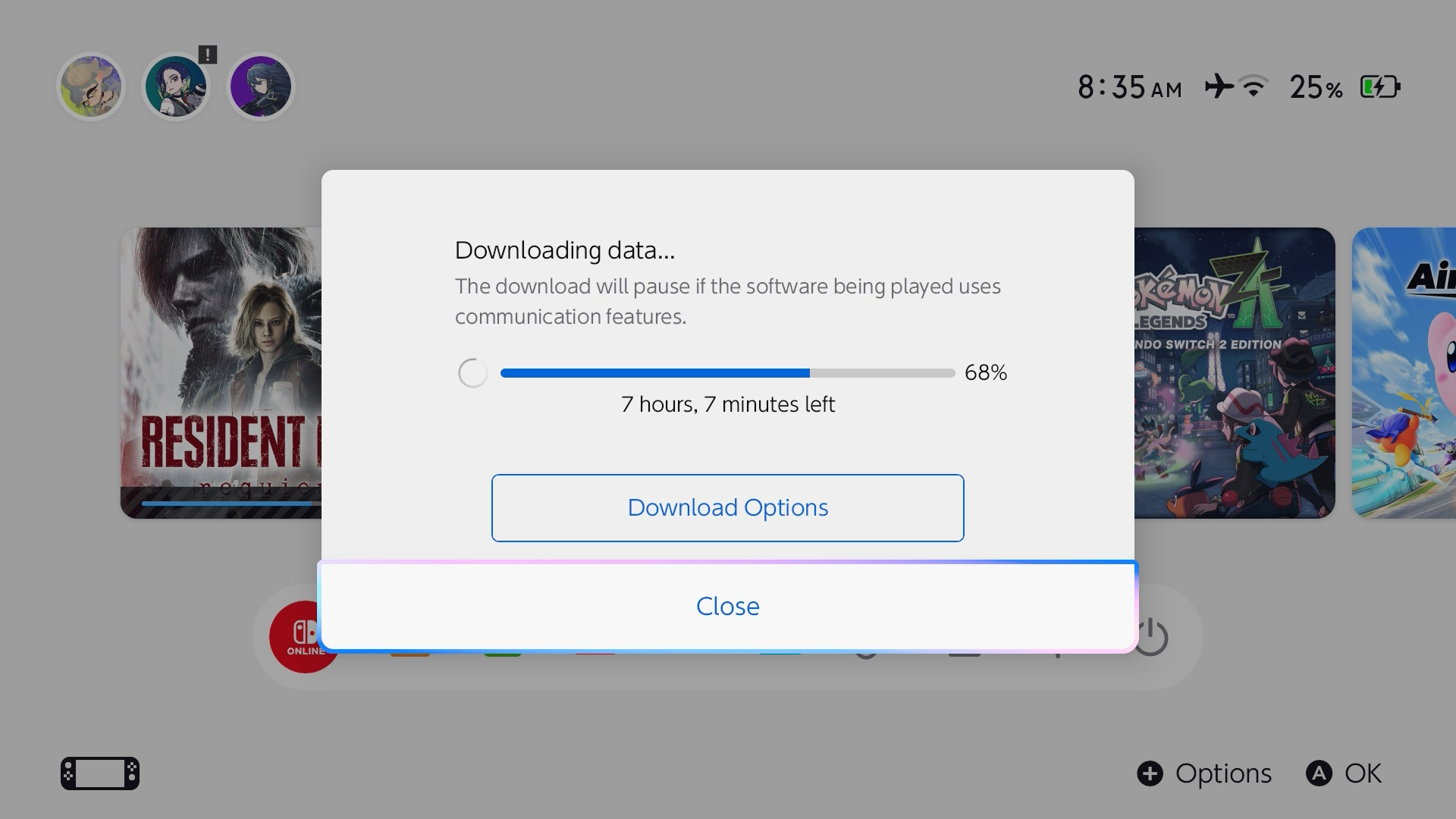
Task: Click the charging battery icon
Action: tap(1379, 86)
